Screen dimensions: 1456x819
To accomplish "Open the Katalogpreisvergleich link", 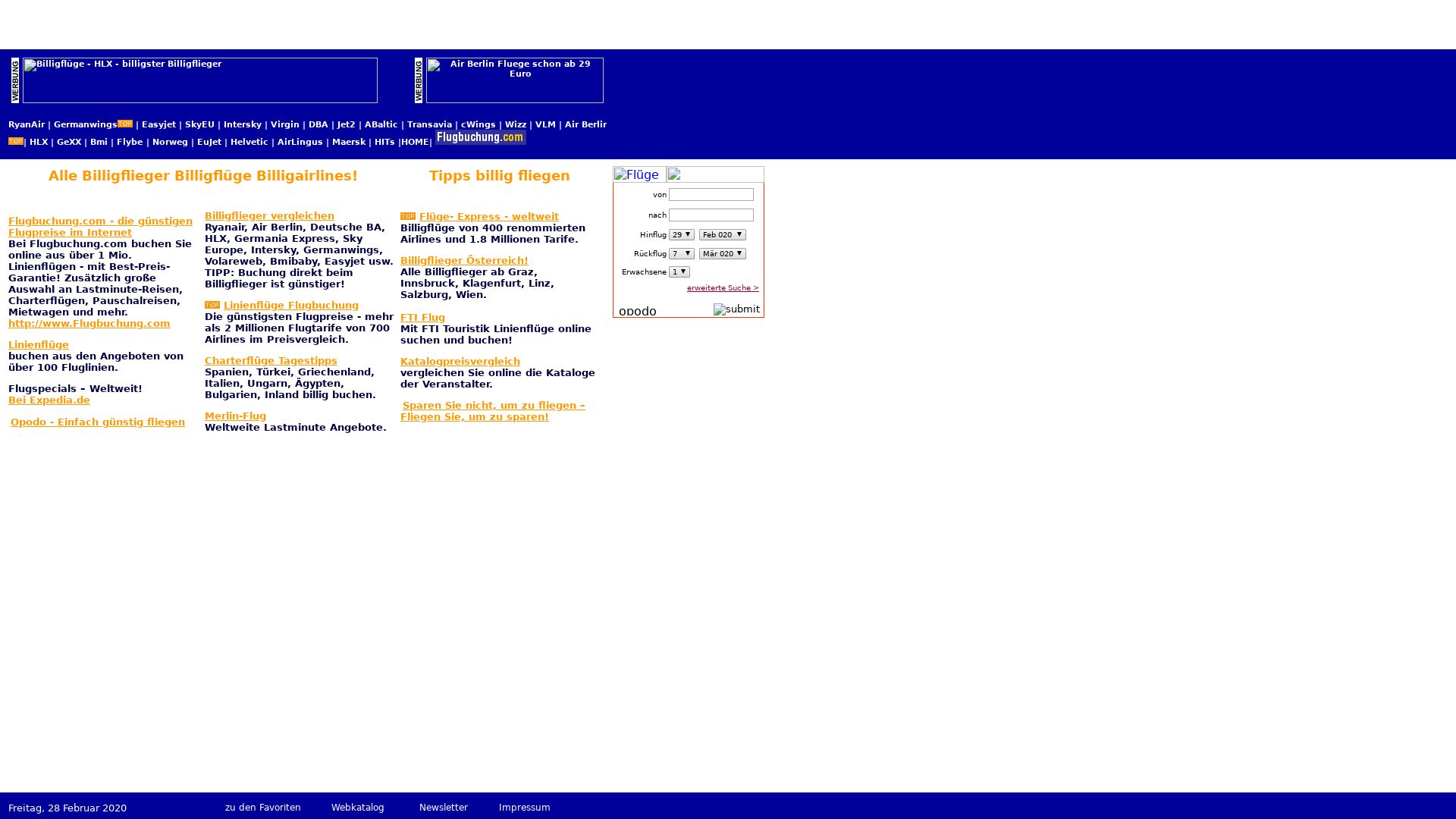I will click(460, 361).
